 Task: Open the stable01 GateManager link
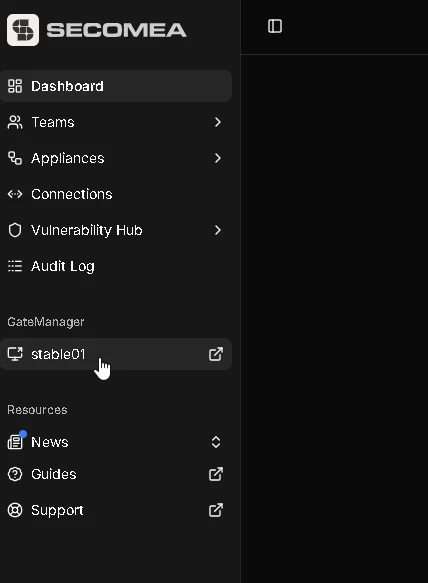[116, 354]
